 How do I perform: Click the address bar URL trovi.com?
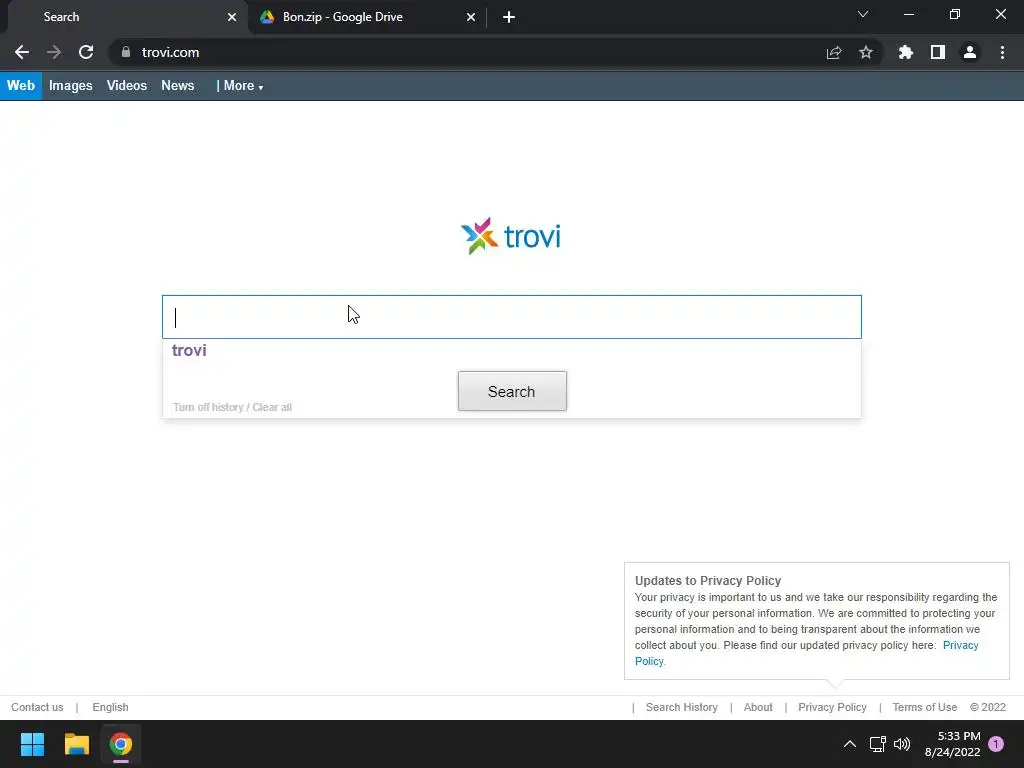coord(170,52)
